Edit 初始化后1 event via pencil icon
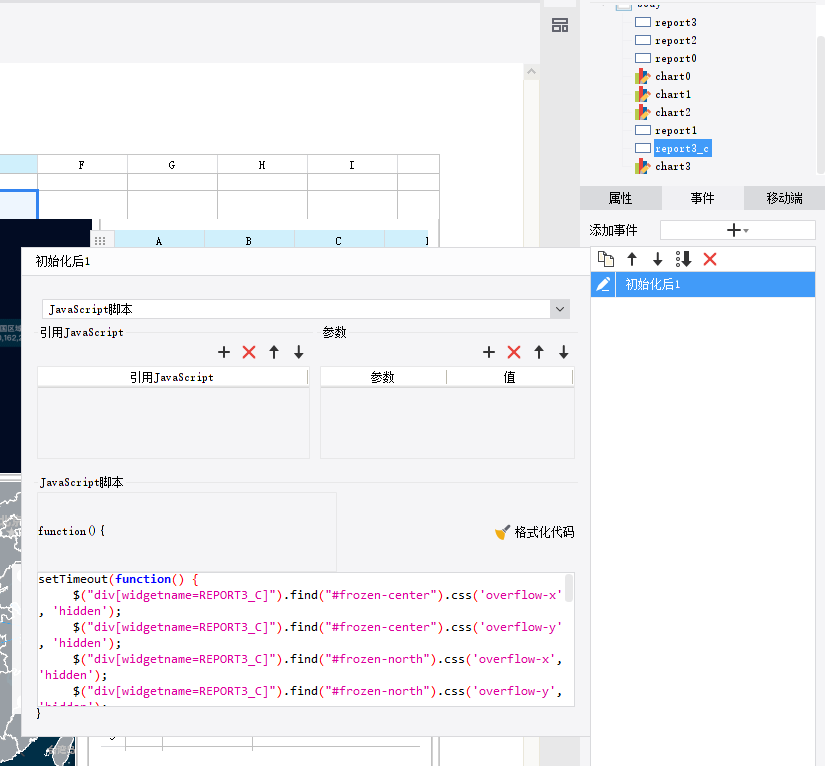Image resolution: width=825 pixels, height=766 pixels. pos(603,284)
